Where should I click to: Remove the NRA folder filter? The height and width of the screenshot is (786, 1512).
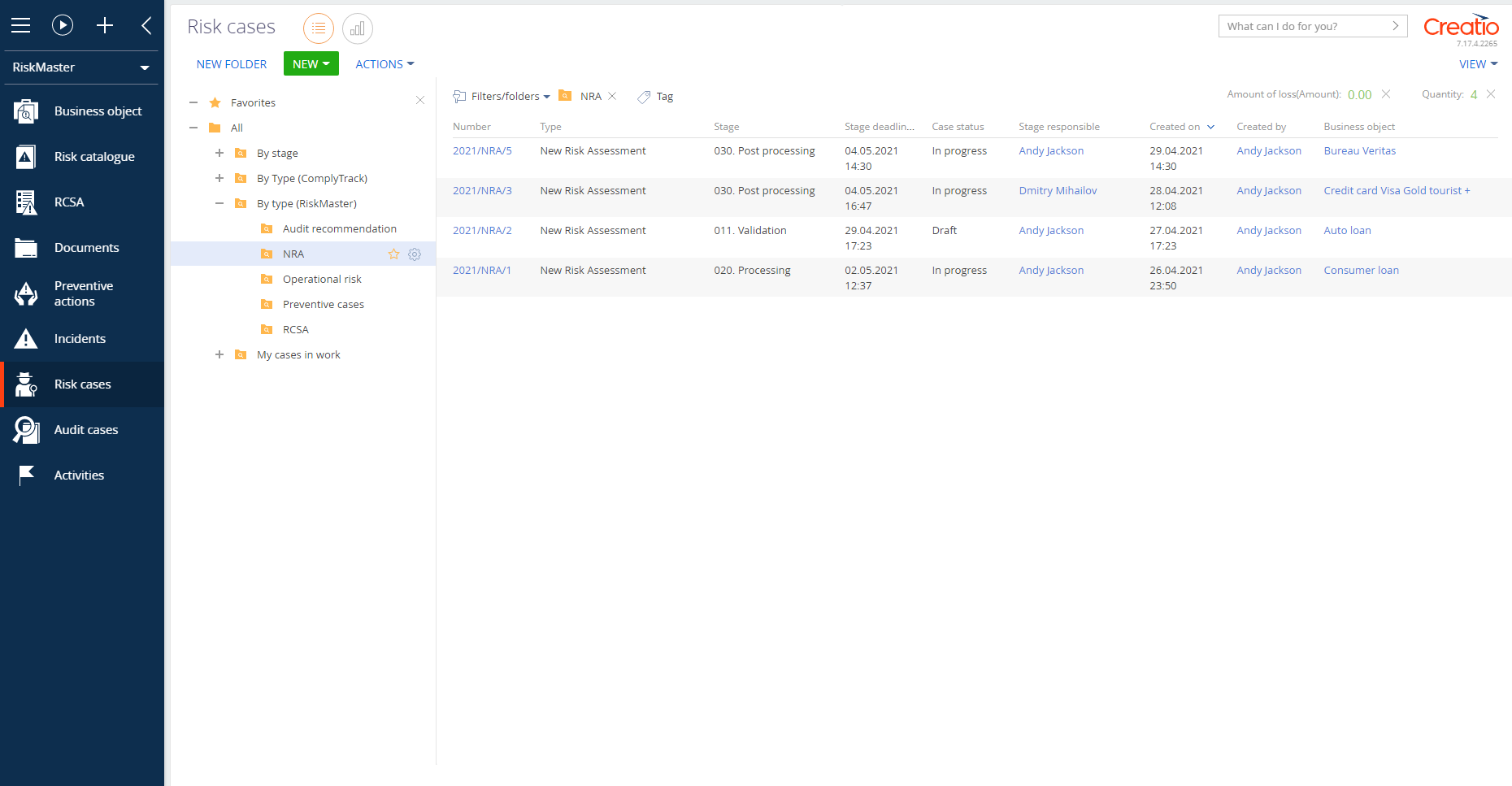click(612, 96)
